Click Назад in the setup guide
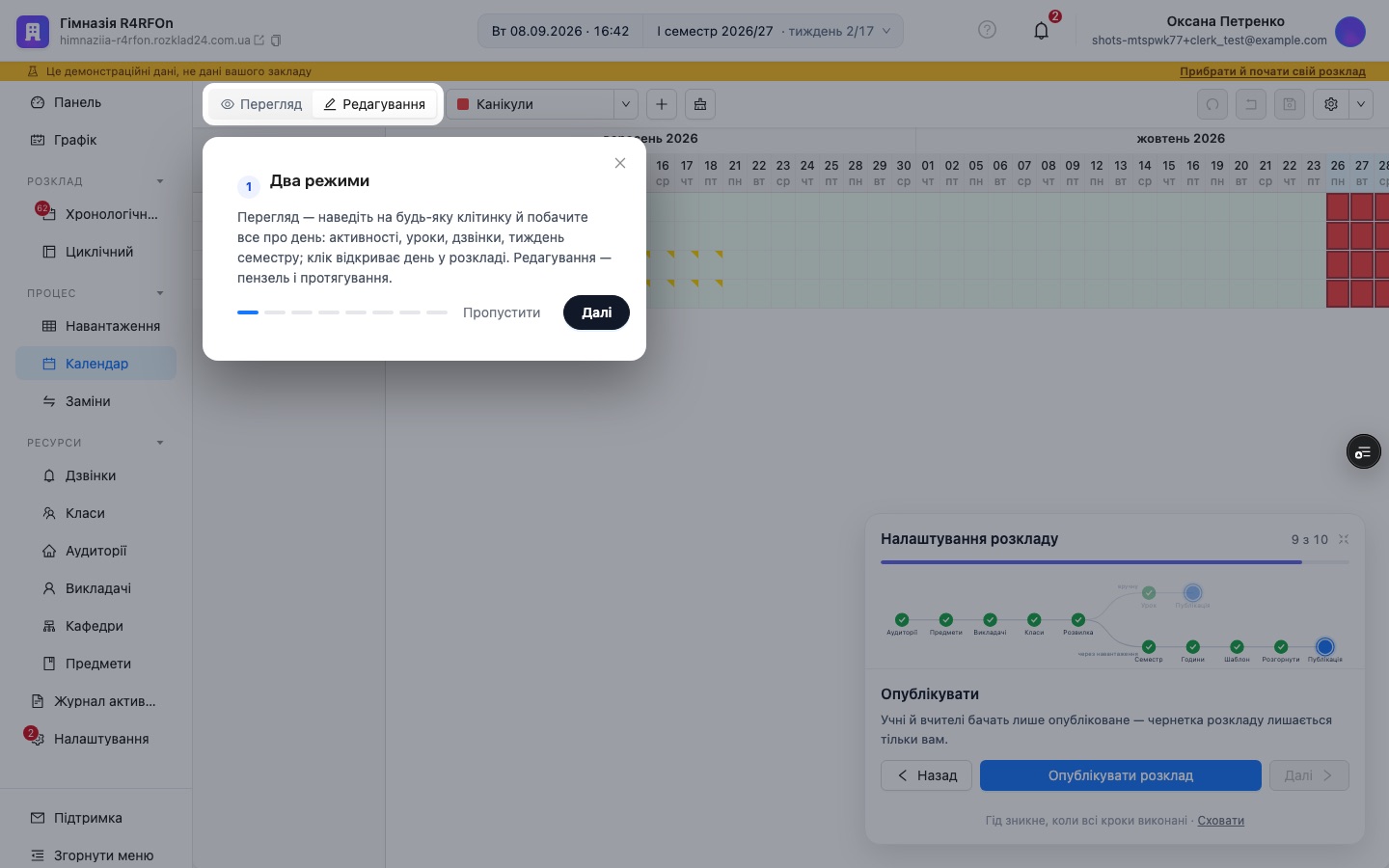The image size is (1389, 868). coord(926,775)
